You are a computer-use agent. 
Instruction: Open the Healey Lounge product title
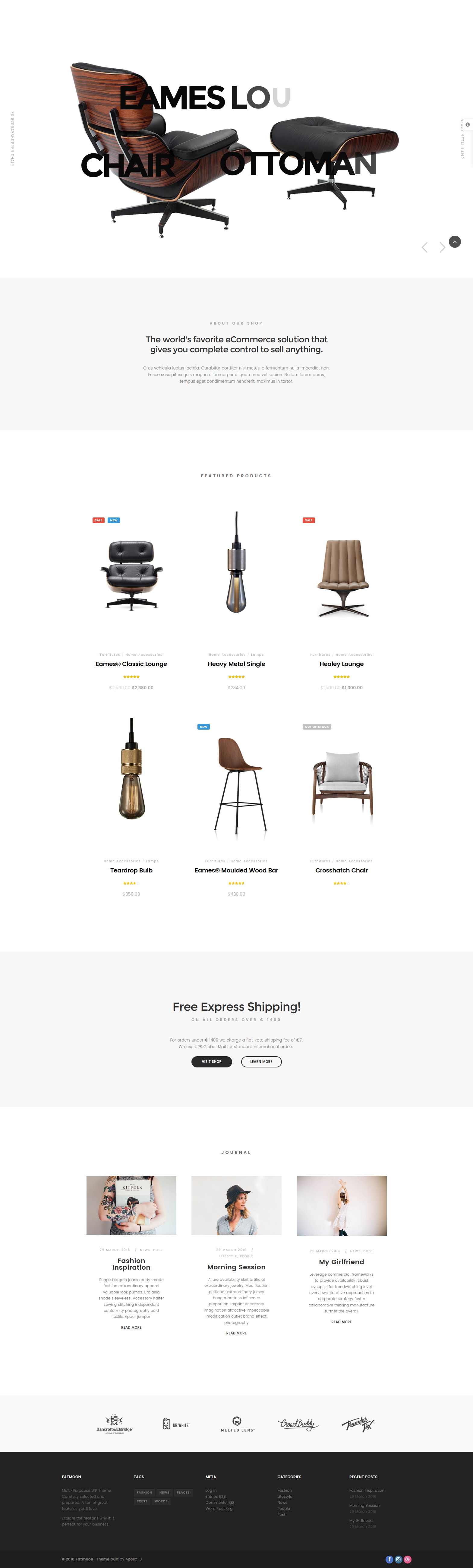tap(342, 664)
